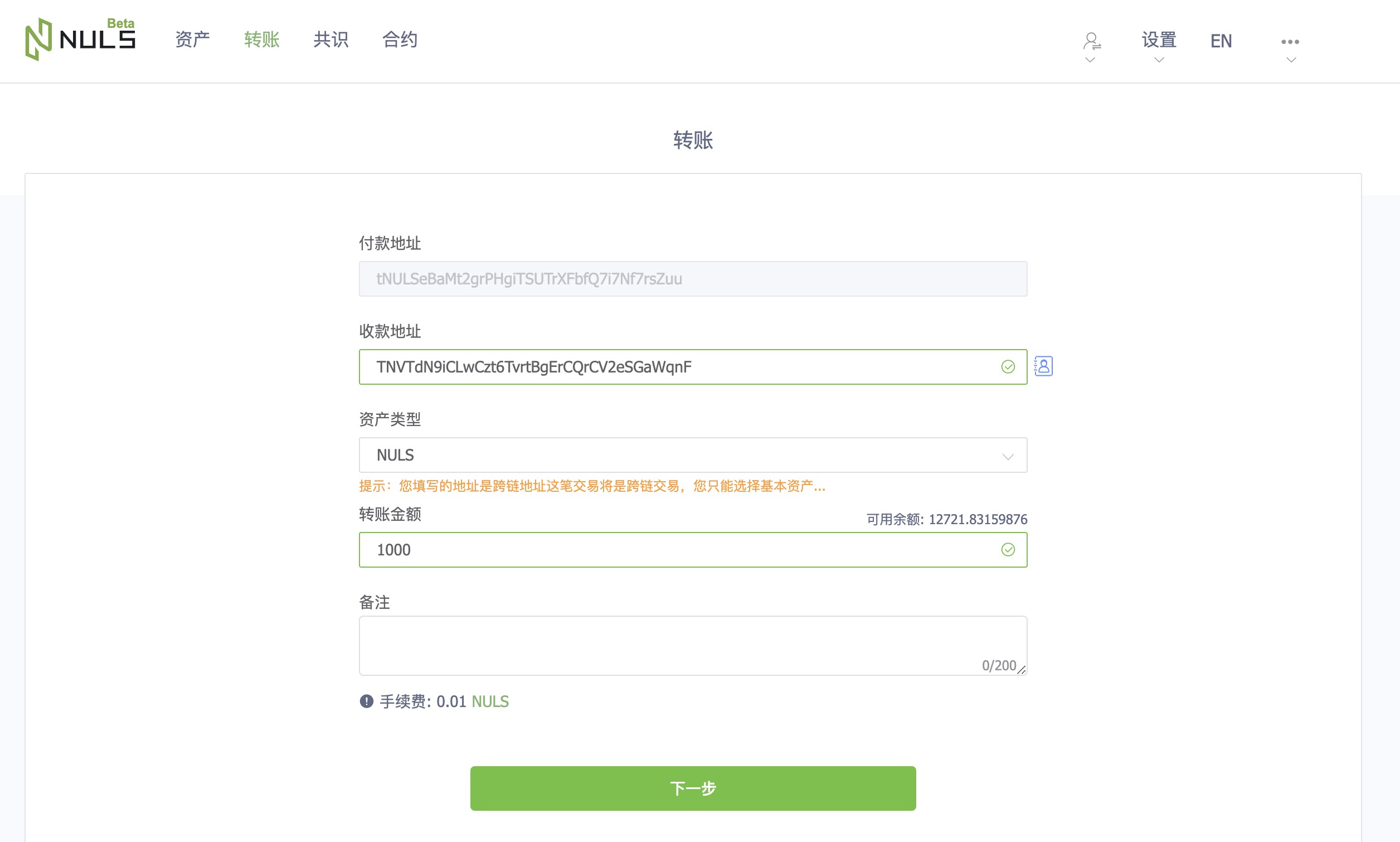Image resolution: width=1400 pixels, height=842 pixels.
Task: Go to the 资产 assets tab
Action: pos(192,40)
